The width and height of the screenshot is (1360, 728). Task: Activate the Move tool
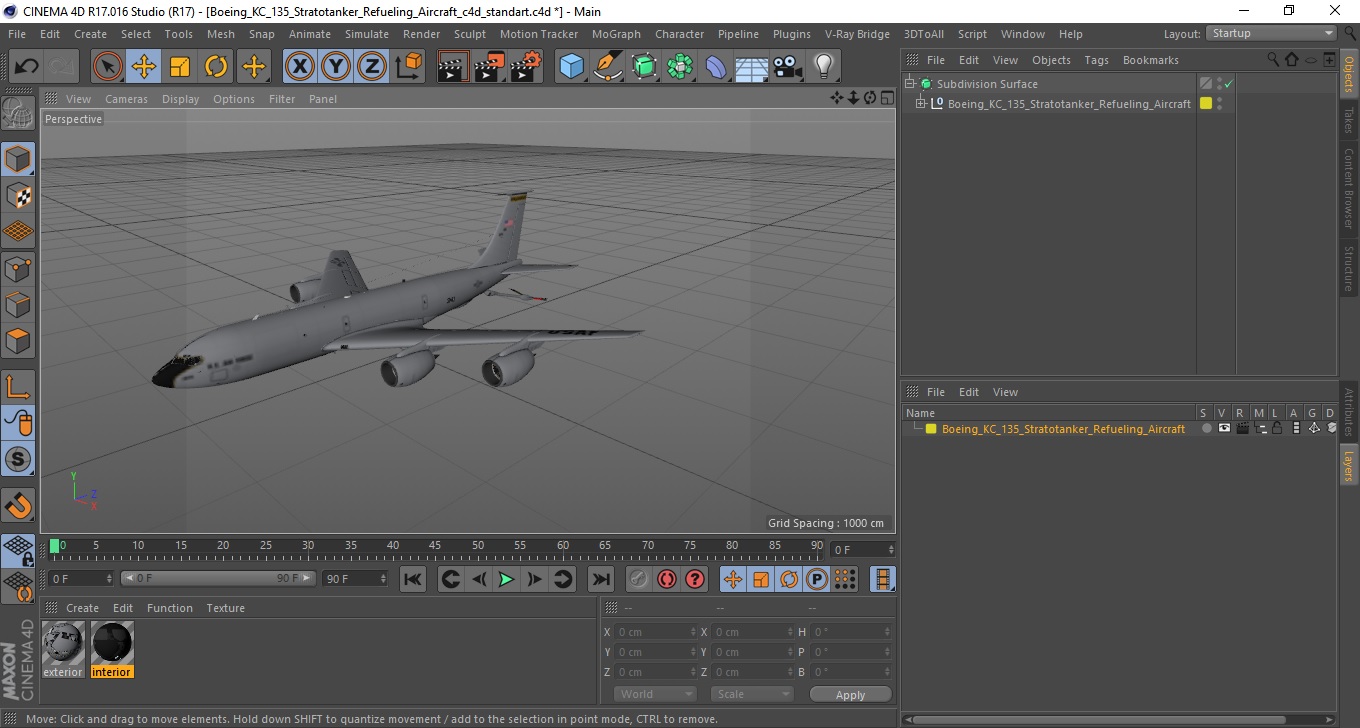tap(144, 67)
